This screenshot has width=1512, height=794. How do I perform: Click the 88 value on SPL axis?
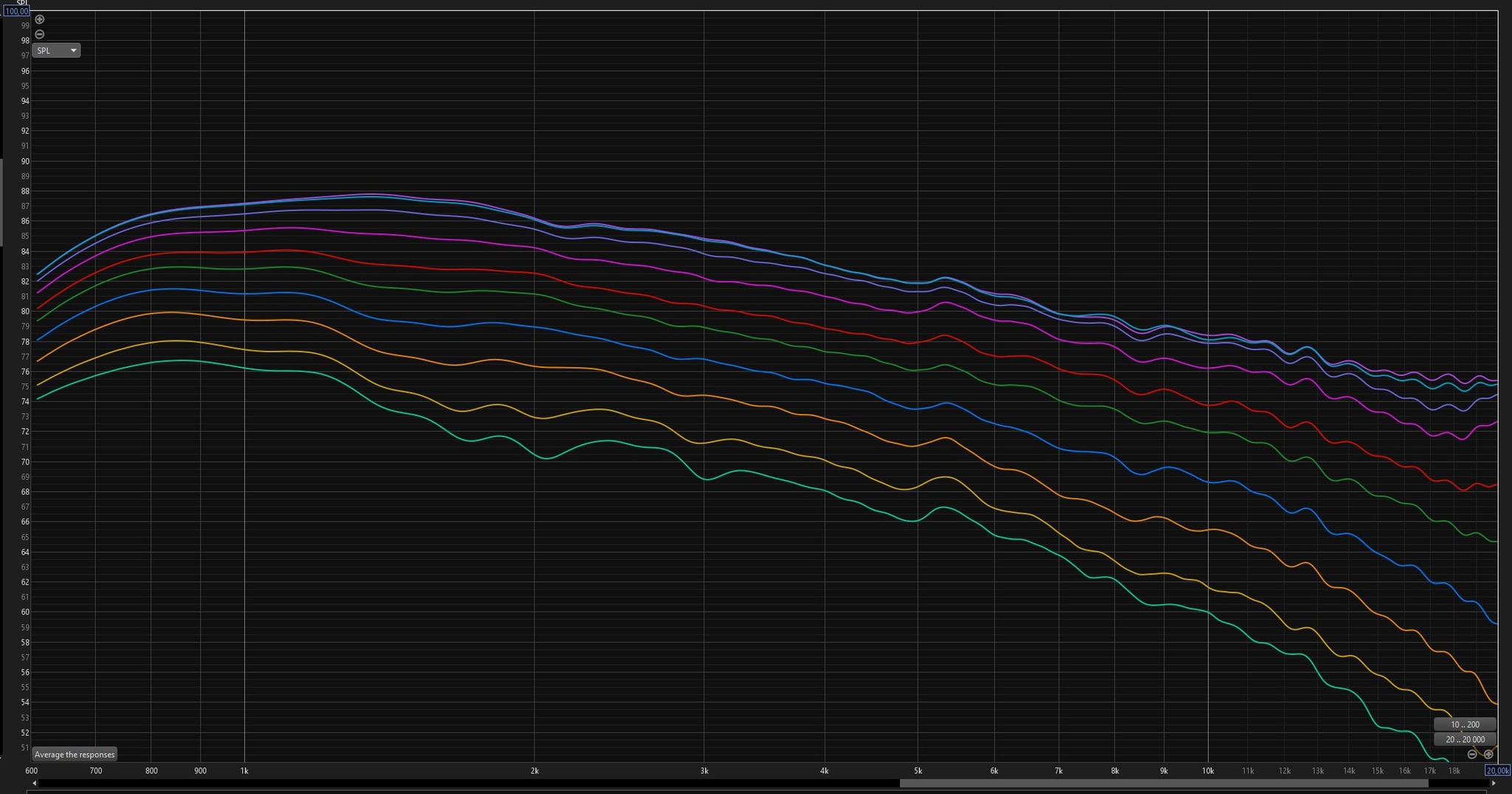click(25, 191)
